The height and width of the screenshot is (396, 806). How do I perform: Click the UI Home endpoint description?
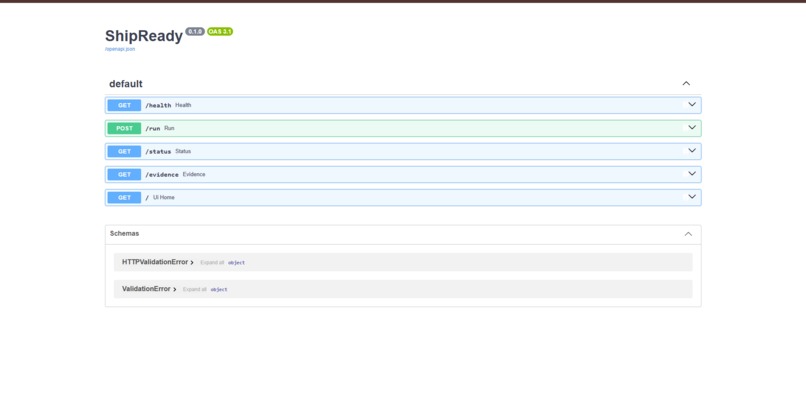[163, 197]
